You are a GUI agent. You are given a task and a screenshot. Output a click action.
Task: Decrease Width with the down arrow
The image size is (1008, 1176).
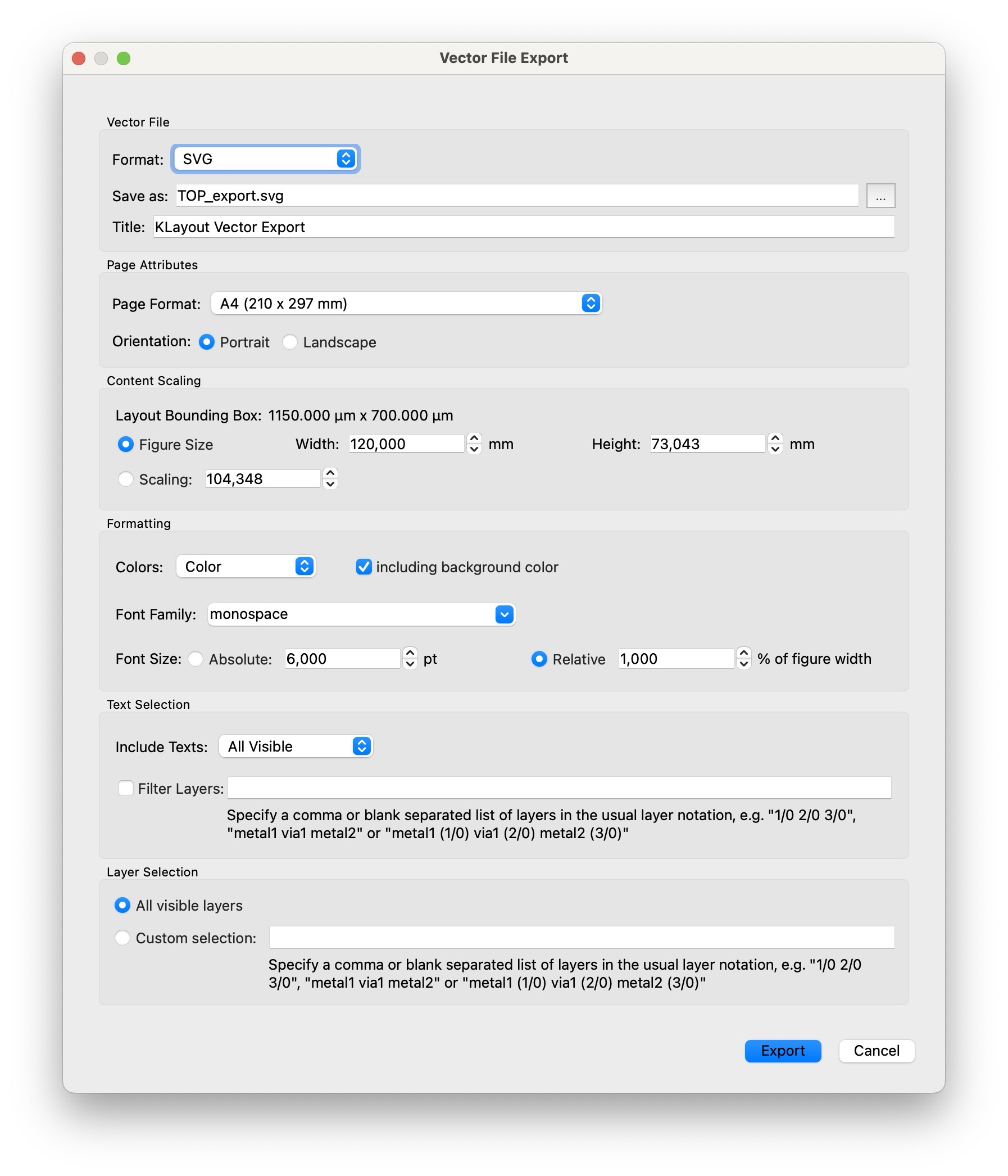tap(474, 450)
